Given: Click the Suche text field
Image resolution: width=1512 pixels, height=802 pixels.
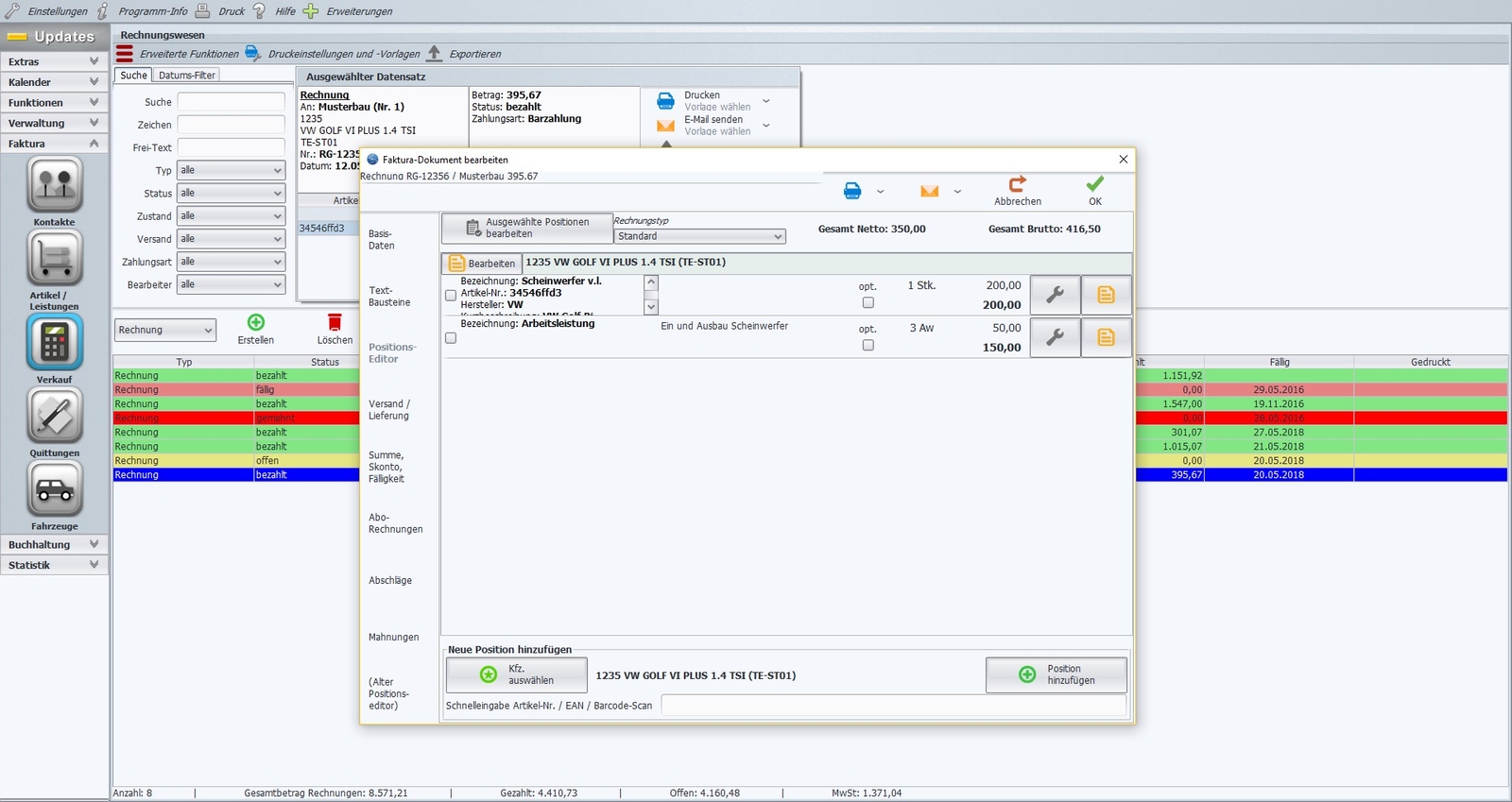Looking at the screenshot, I should point(231,101).
